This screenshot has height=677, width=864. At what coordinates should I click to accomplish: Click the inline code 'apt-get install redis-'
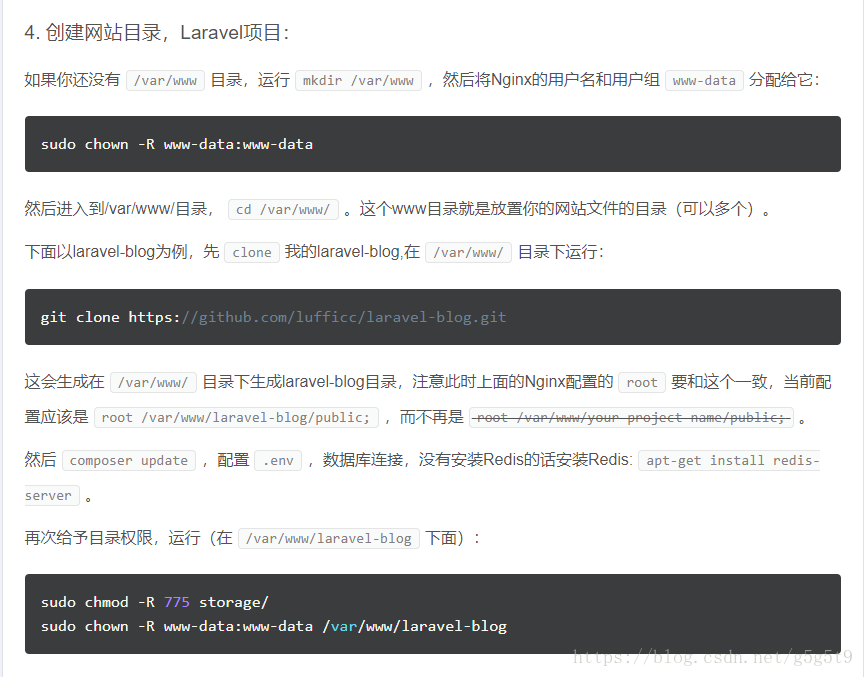pyautogui.click(x=729, y=461)
